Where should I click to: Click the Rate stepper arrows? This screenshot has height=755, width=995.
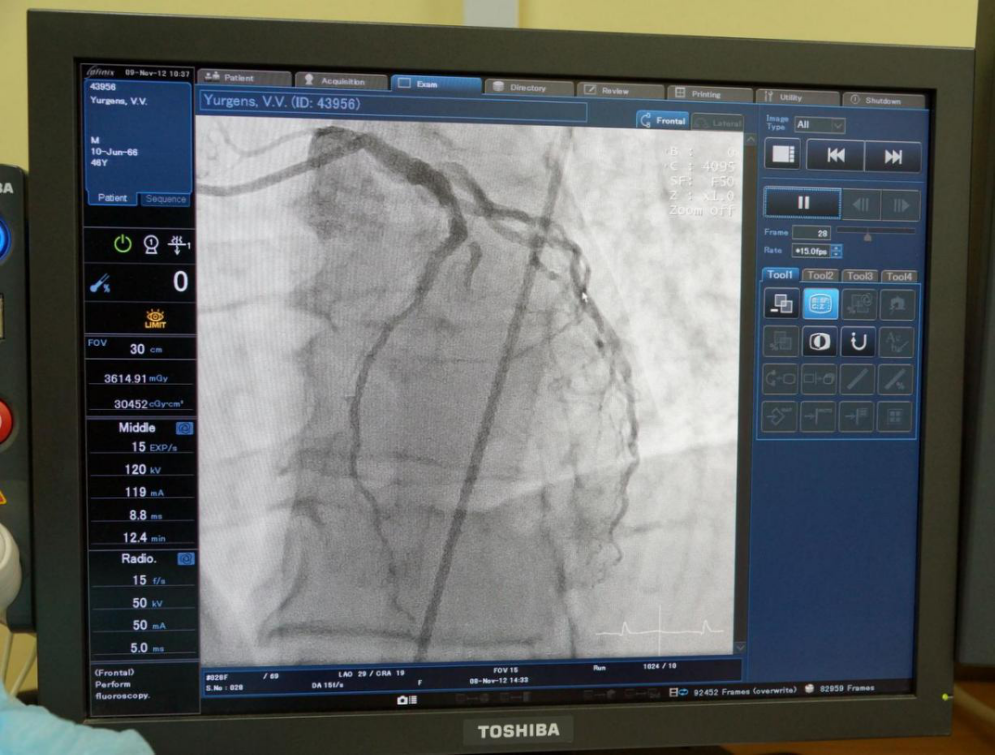[x=836, y=251]
